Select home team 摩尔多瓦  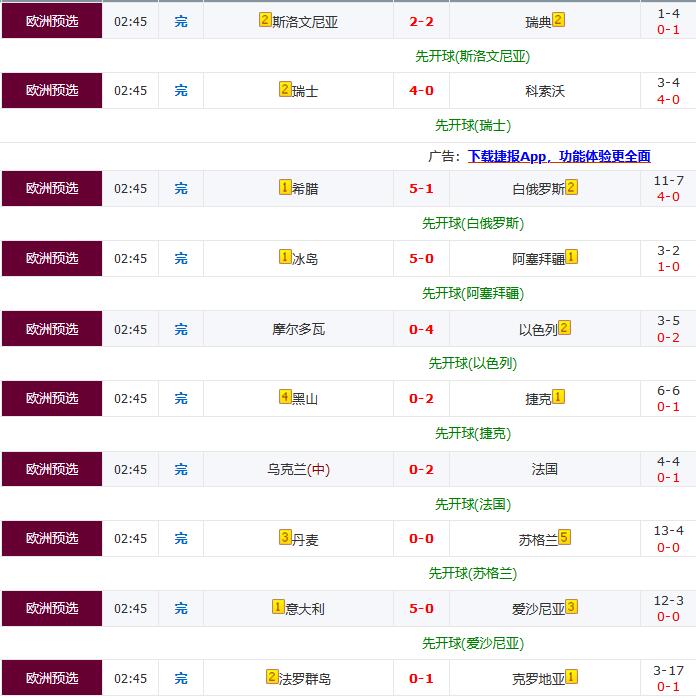pyautogui.click(x=299, y=329)
